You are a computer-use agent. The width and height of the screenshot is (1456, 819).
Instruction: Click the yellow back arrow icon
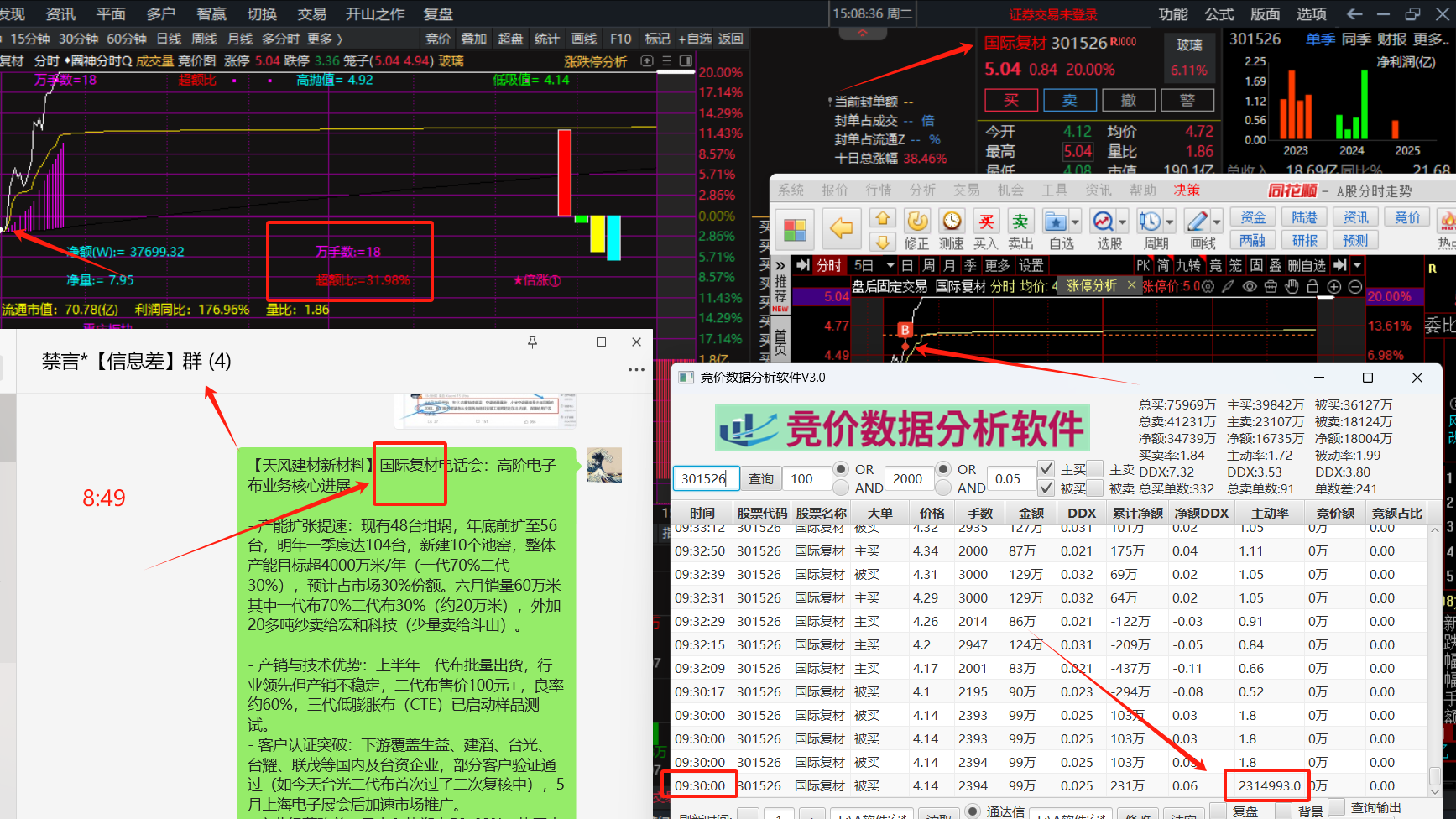point(841,228)
